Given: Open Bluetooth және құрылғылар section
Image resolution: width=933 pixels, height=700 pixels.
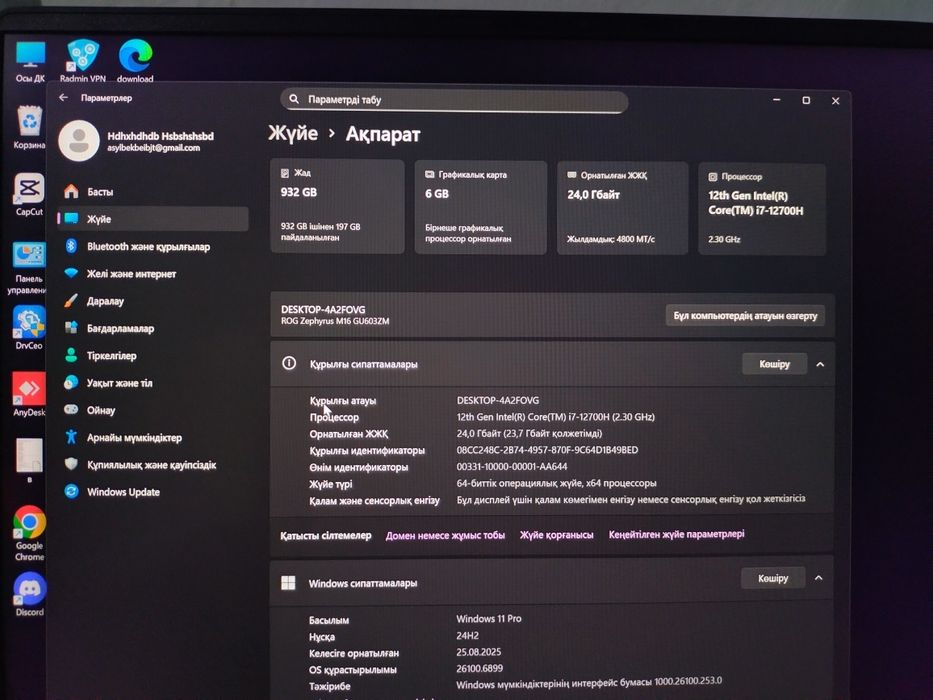Looking at the screenshot, I should coord(148,246).
